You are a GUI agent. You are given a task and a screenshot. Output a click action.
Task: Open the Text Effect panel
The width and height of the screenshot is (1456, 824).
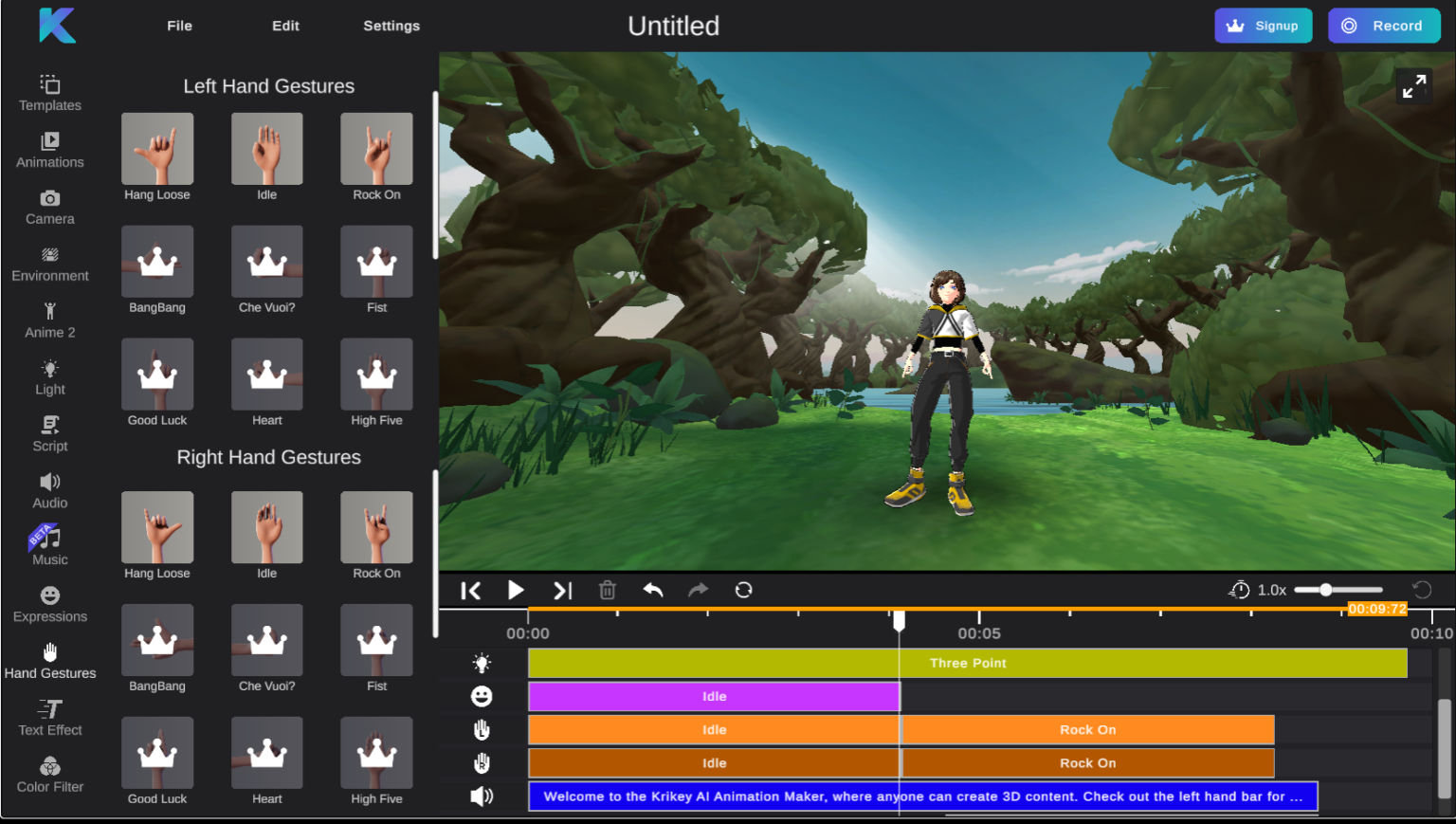click(49, 716)
